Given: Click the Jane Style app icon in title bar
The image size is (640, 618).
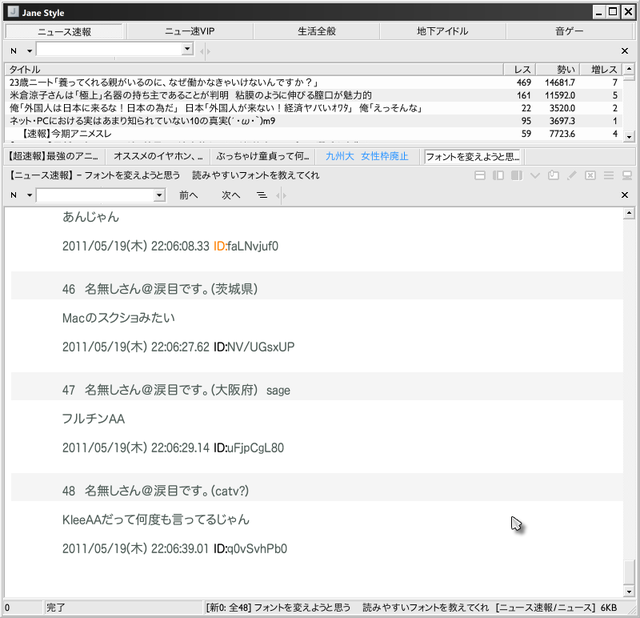Looking at the screenshot, I should coord(13,12).
